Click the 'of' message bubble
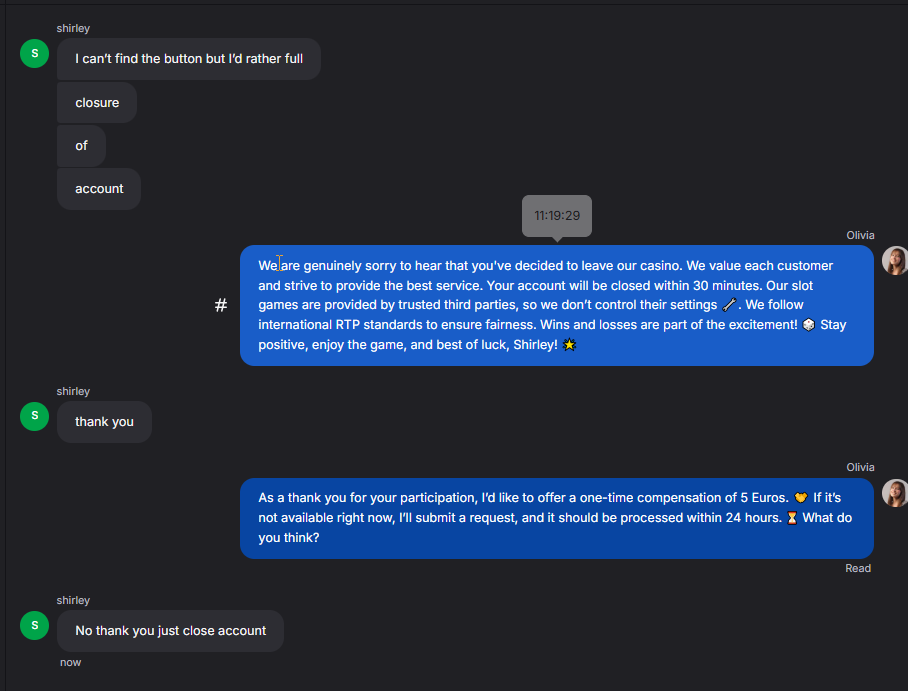 (81, 146)
